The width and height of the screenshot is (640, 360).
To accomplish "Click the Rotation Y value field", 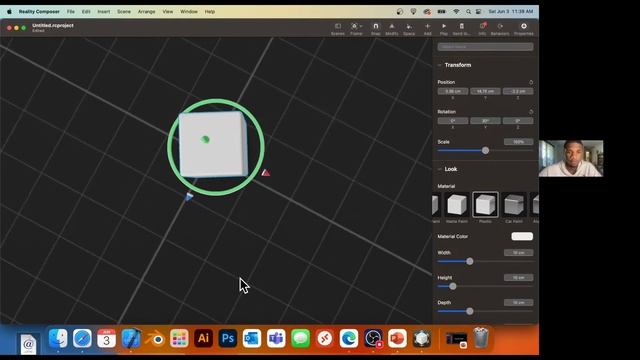I will (485, 121).
